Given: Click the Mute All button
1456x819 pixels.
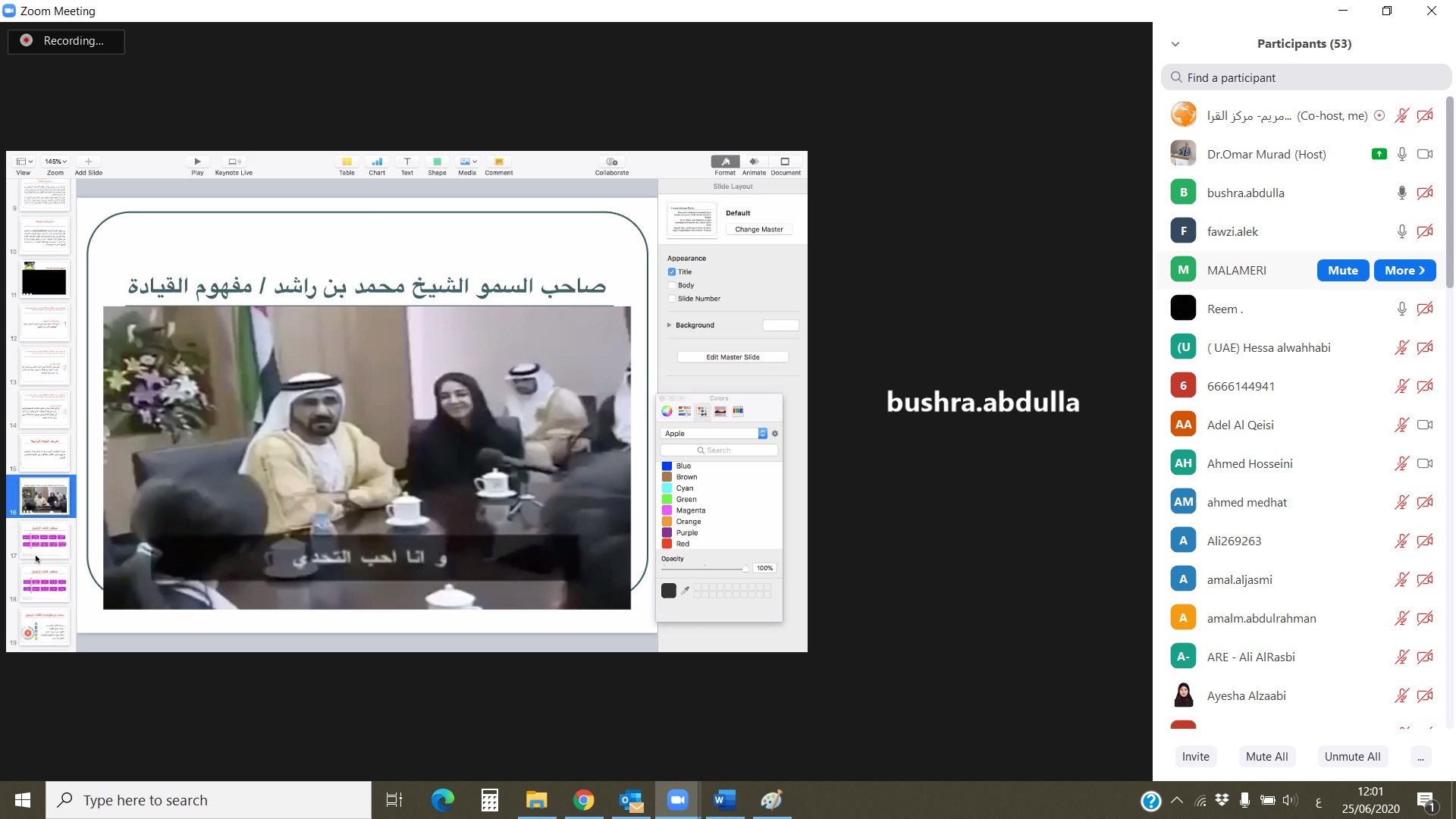Looking at the screenshot, I should [1266, 757].
